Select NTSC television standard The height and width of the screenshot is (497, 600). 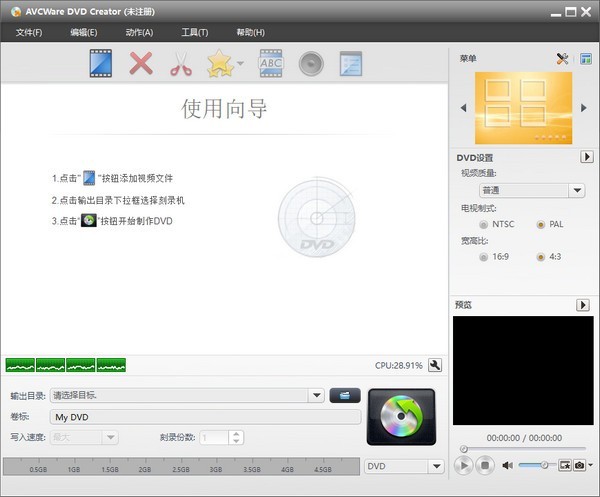click(x=484, y=224)
